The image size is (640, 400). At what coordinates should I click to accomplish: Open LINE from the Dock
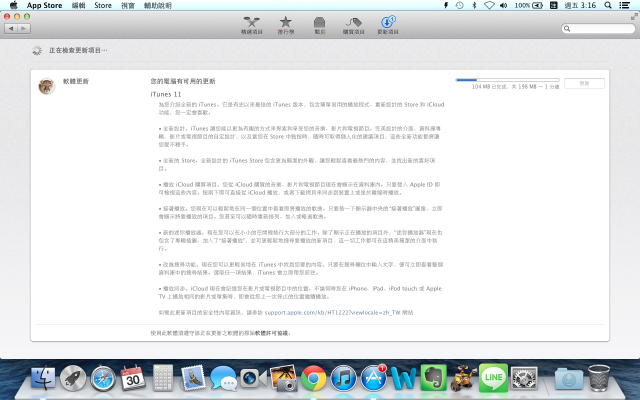point(493,378)
